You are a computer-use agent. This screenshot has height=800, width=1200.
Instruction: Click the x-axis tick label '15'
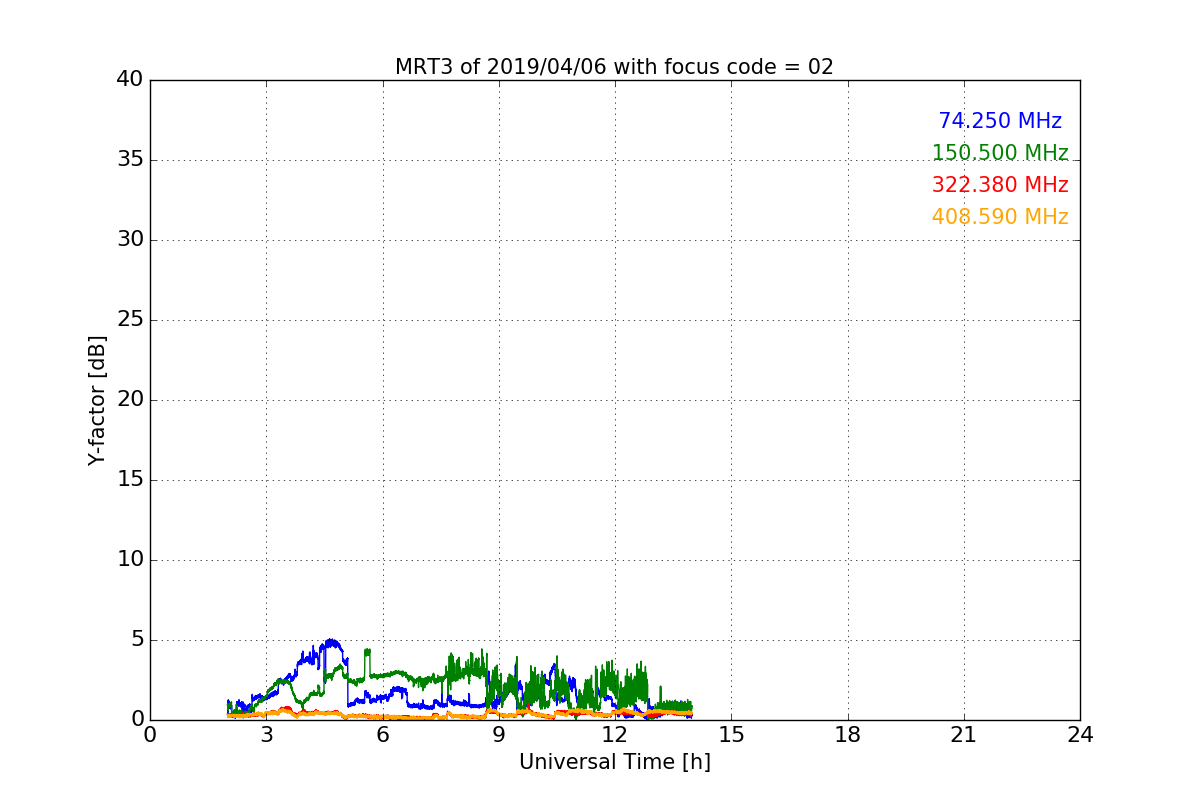pos(731,735)
